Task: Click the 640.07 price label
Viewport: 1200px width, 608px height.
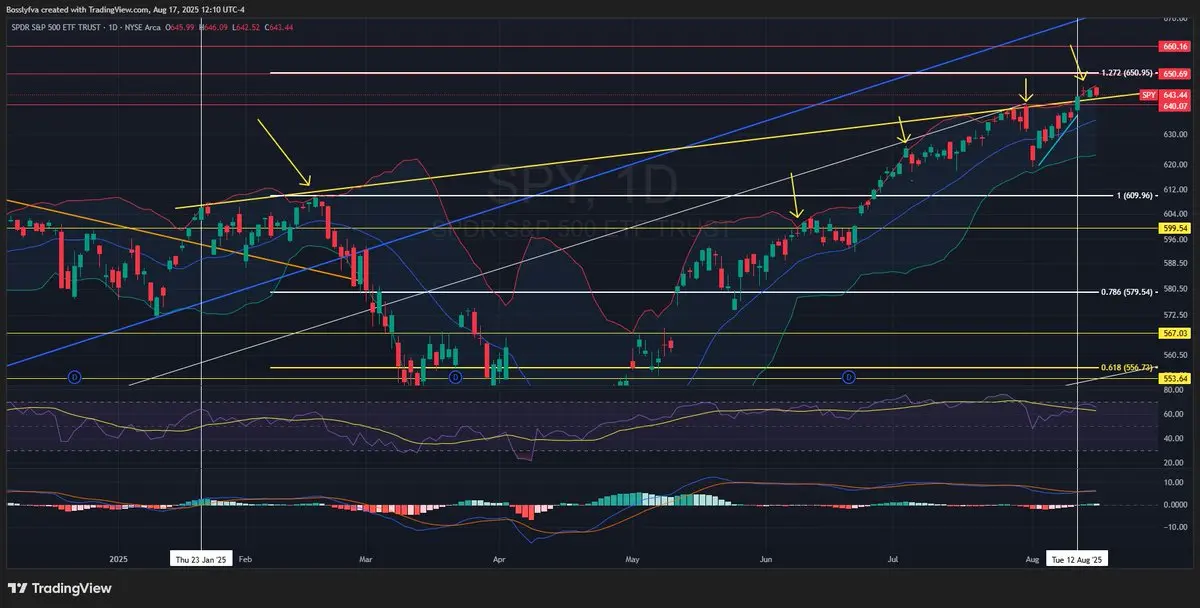Action: (1175, 105)
